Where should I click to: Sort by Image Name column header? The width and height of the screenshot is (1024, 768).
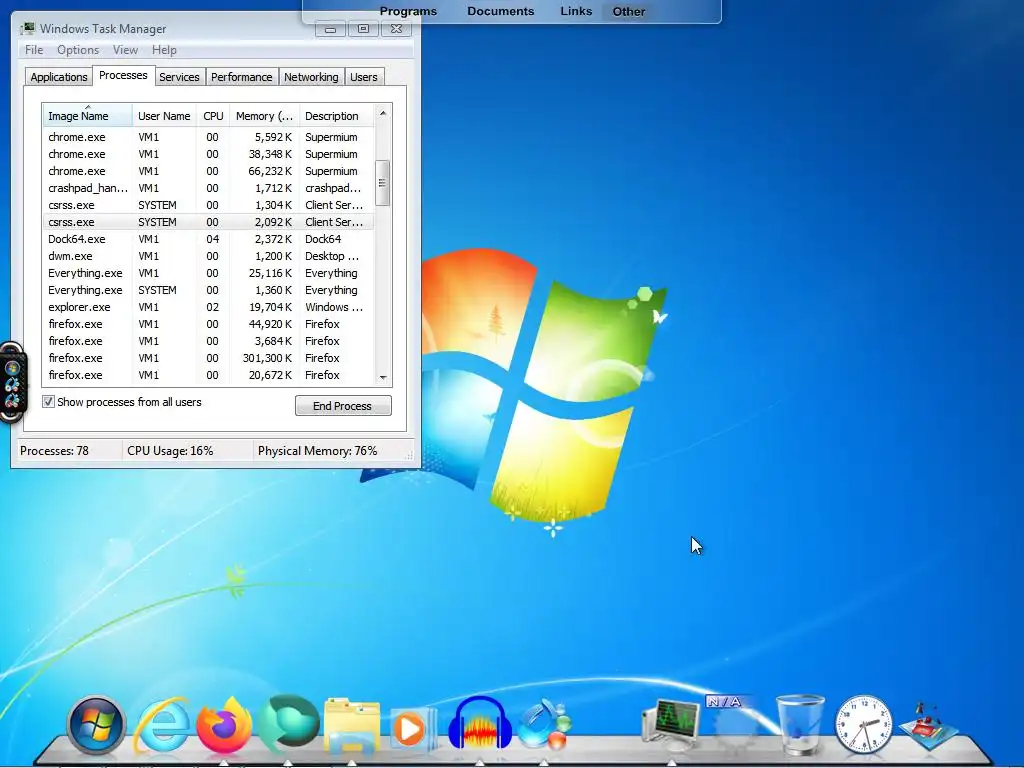(88, 116)
